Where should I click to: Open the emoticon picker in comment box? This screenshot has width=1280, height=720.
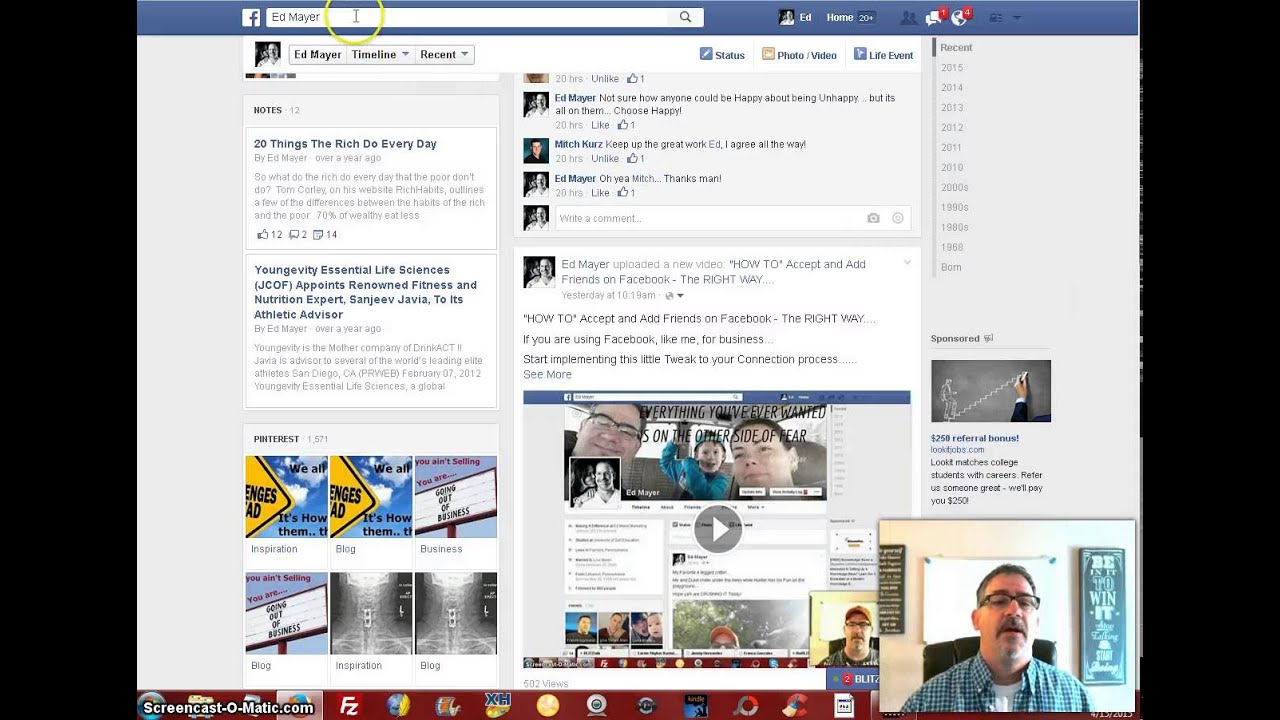point(898,218)
